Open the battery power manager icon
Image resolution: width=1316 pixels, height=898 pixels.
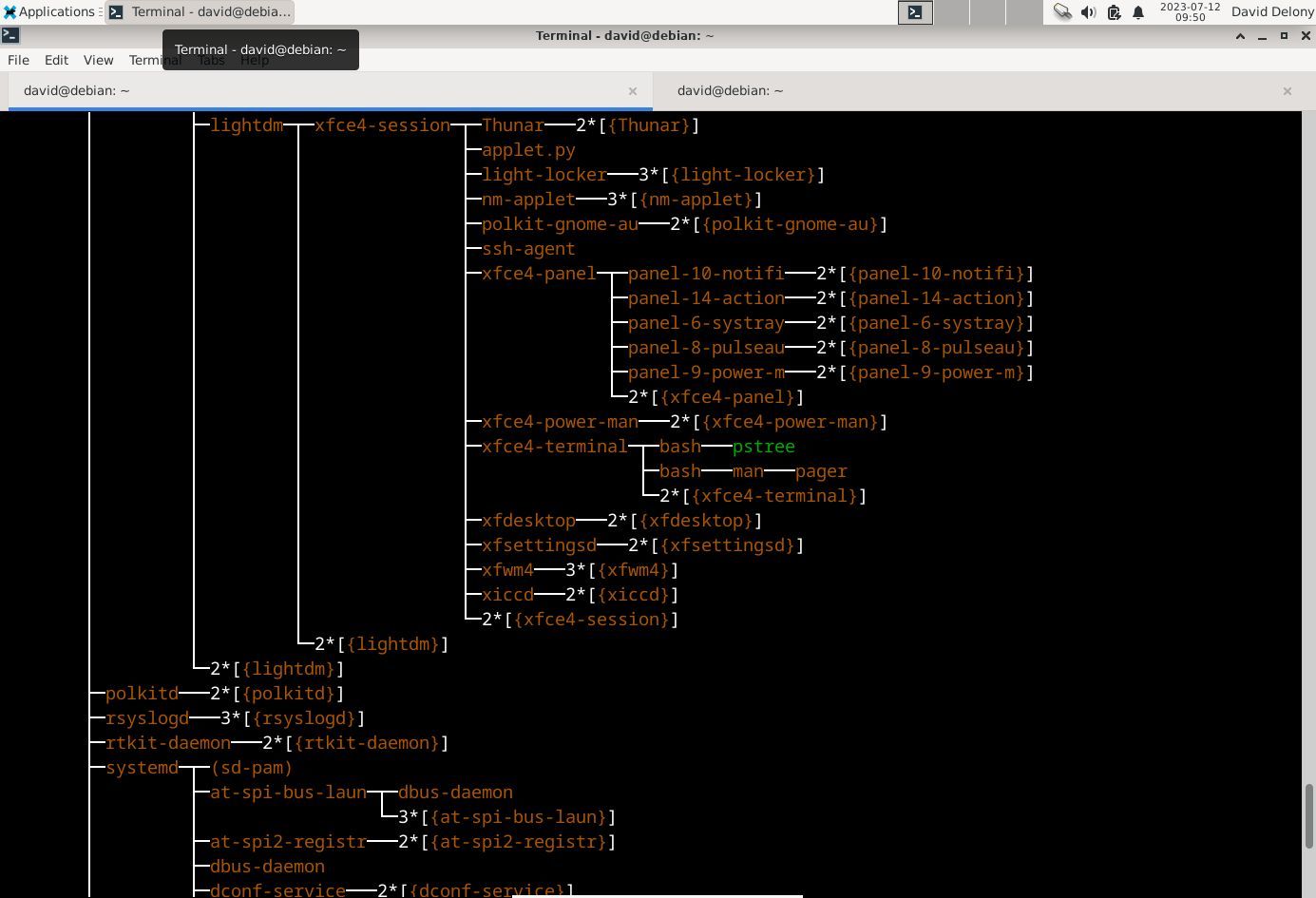coord(1114,12)
